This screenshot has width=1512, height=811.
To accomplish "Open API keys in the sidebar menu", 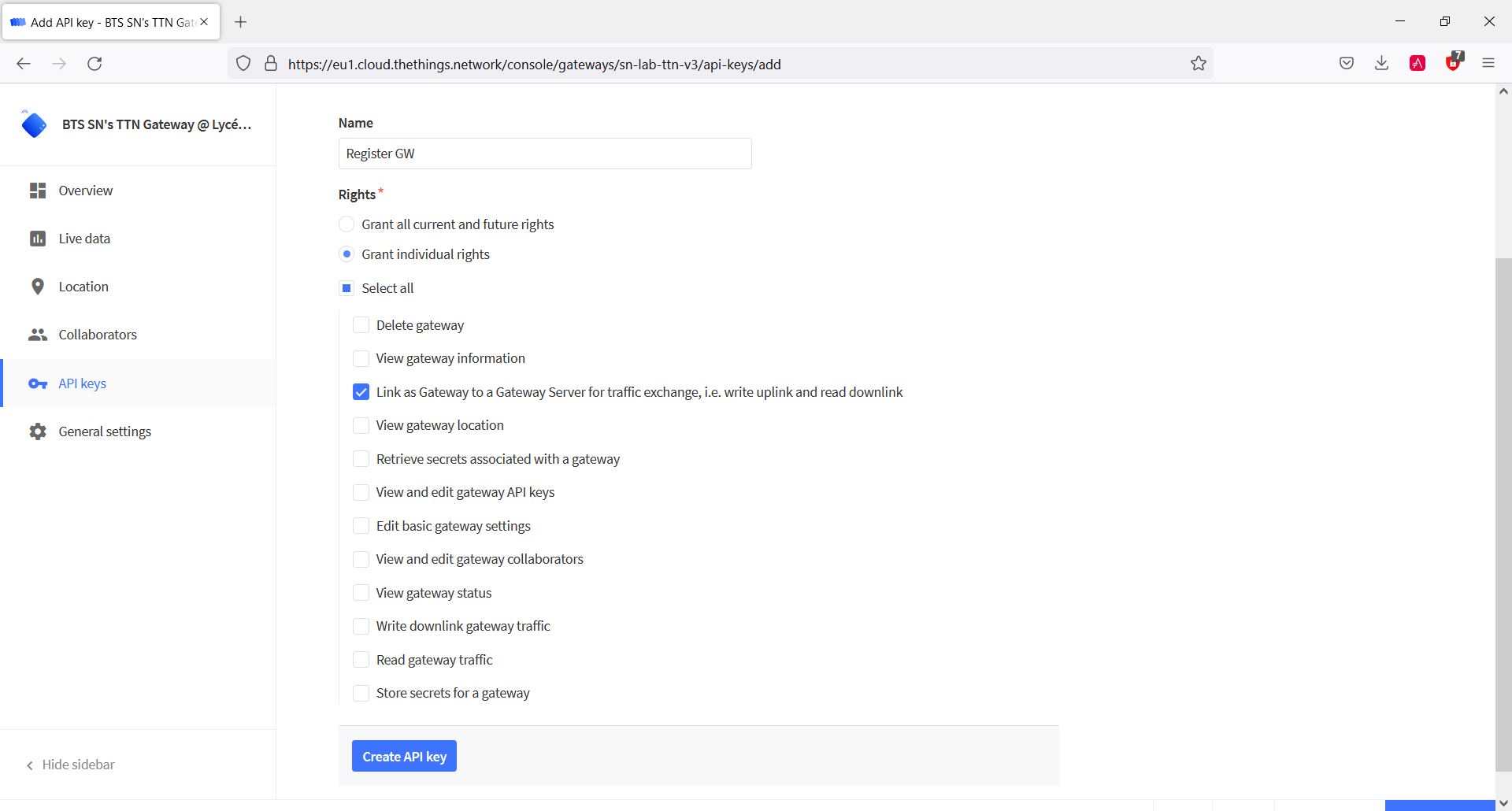I will pyautogui.click(x=139, y=383).
